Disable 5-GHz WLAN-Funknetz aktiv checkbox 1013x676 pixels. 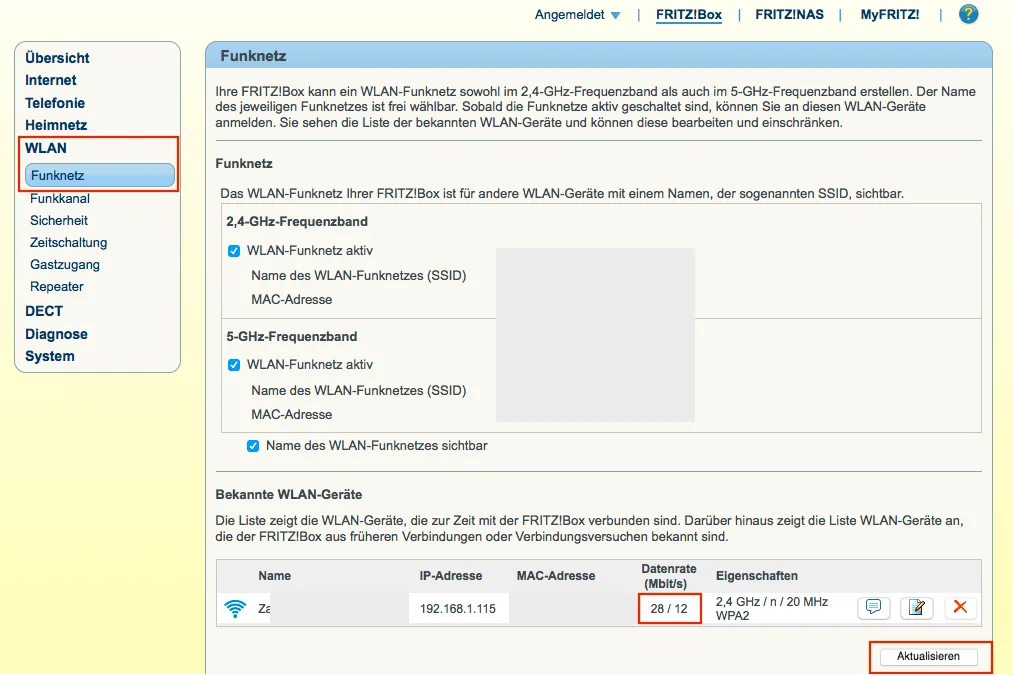pyautogui.click(x=234, y=365)
